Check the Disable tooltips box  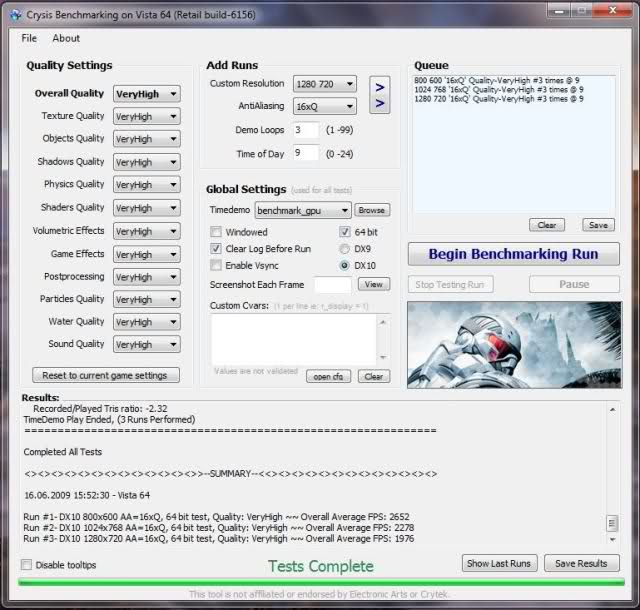tap(27, 565)
